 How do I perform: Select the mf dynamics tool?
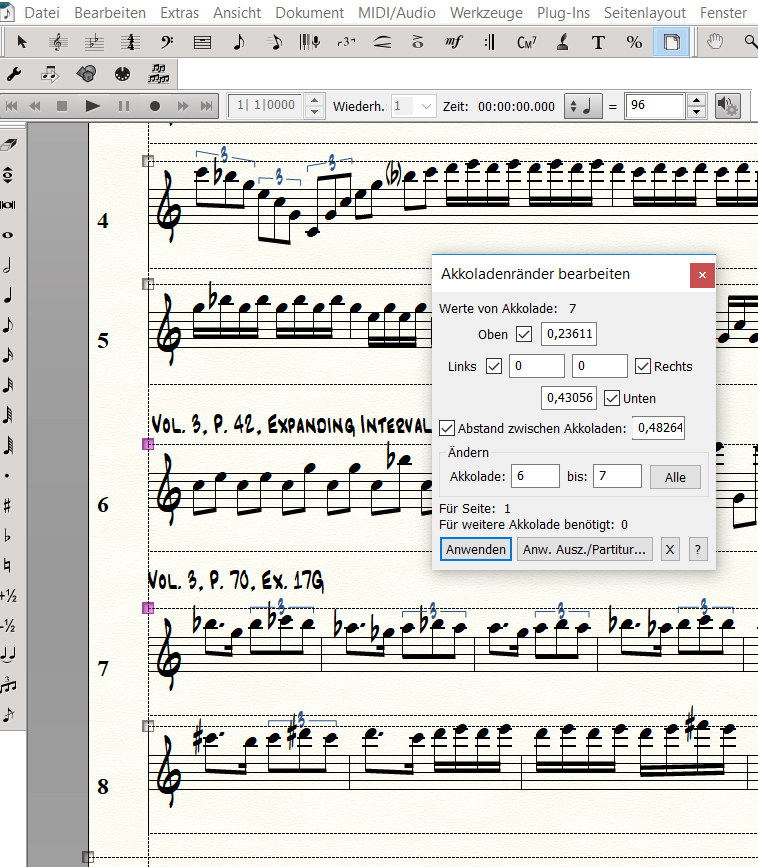[x=453, y=42]
